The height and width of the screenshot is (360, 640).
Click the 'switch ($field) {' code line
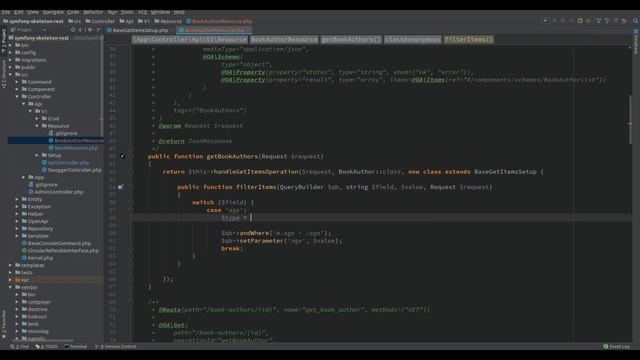(x=223, y=203)
